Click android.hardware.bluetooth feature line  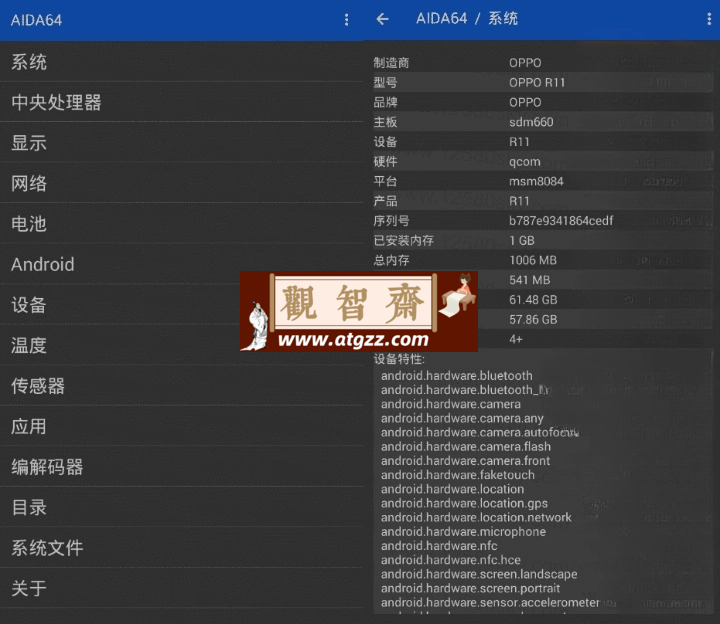tap(456, 376)
